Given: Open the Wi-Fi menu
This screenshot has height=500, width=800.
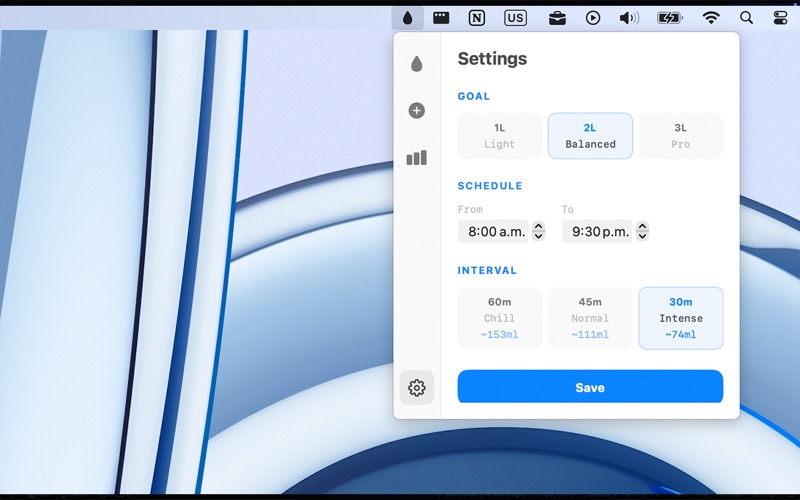Looking at the screenshot, I should 711,18.
